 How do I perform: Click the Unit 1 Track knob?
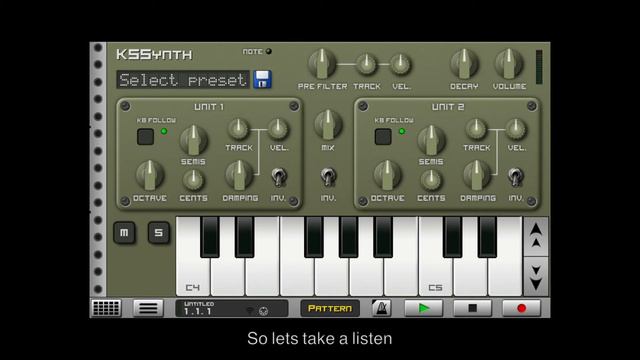238,129
